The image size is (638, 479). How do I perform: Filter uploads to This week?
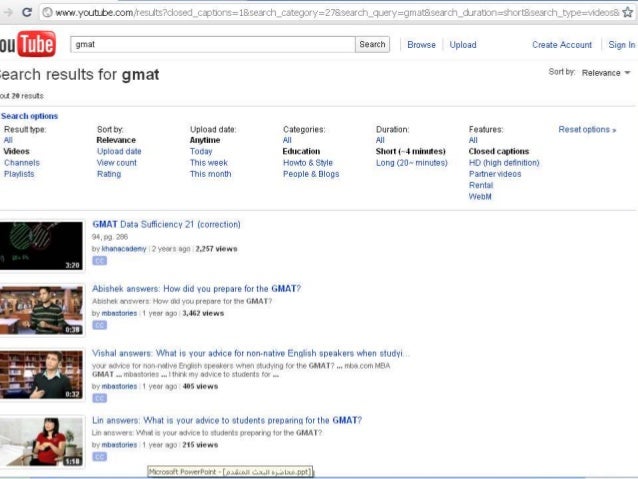[209, 163]
